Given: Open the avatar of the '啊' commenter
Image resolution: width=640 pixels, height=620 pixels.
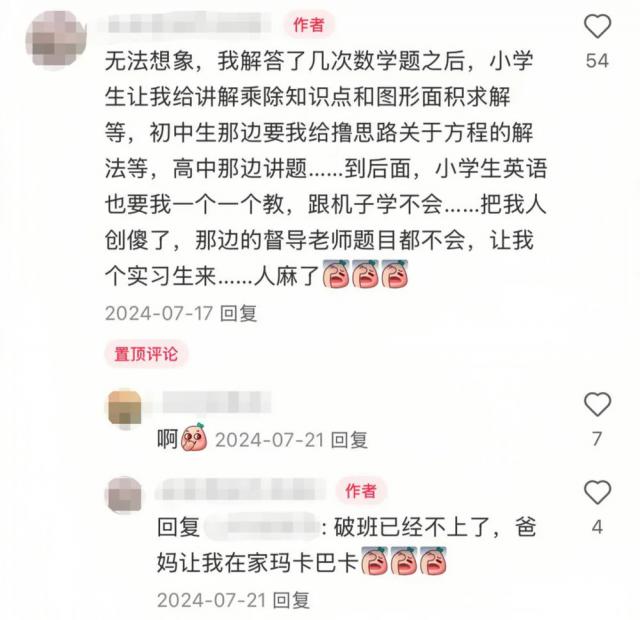Looking at the screenshot, I should click(124, 409).
